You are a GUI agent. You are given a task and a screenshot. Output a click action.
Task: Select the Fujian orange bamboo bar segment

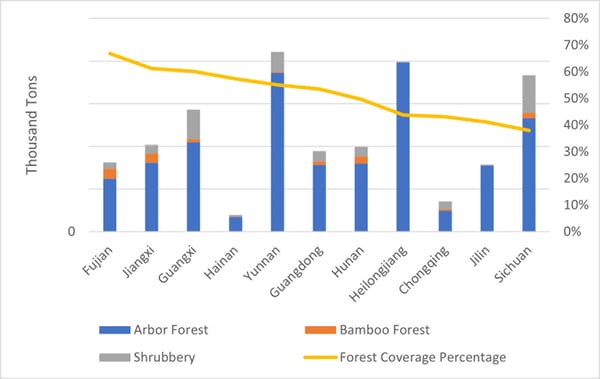(x=110, y=173)
